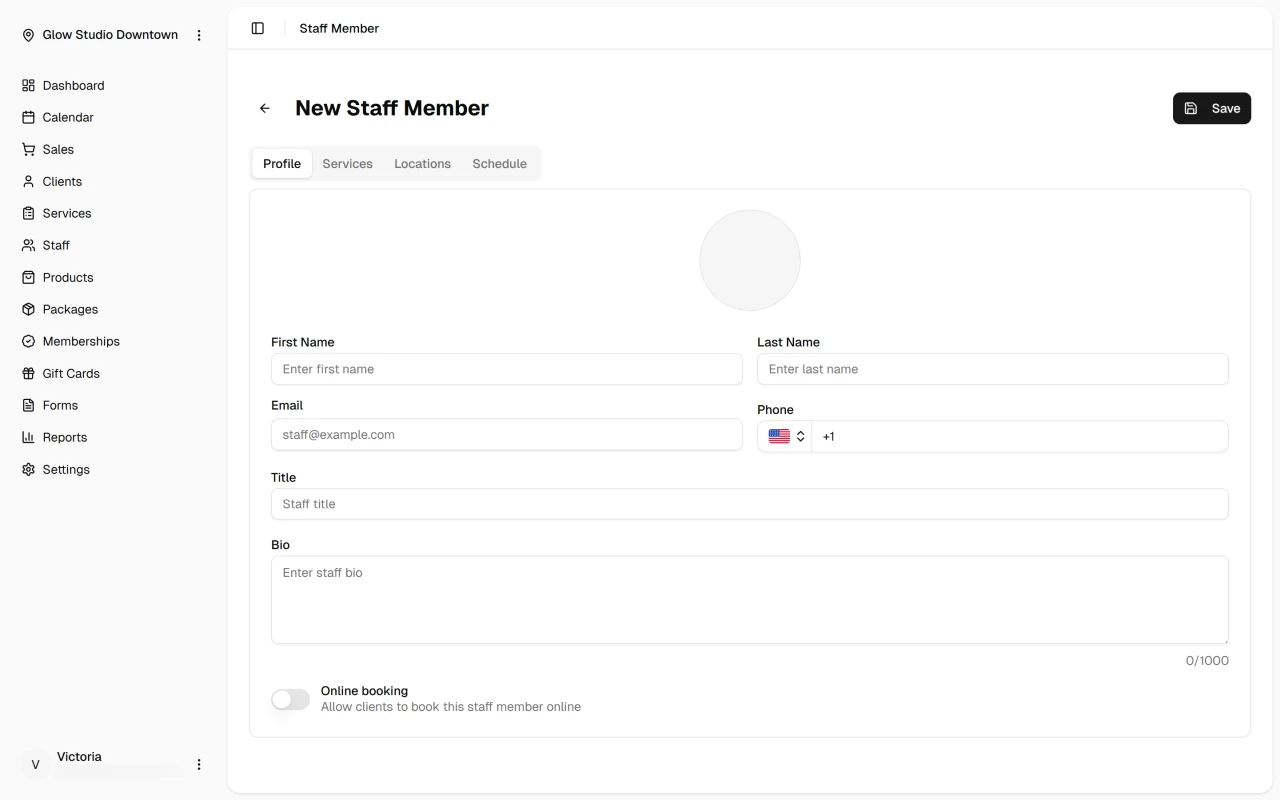This screenshot has height=800, width=1280.
Task: Click the floppy disk icon in Save
Action: [1191, 109]
